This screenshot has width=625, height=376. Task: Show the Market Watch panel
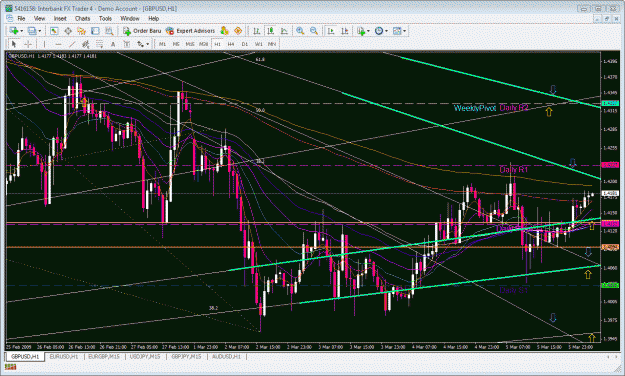click(54, 31)
